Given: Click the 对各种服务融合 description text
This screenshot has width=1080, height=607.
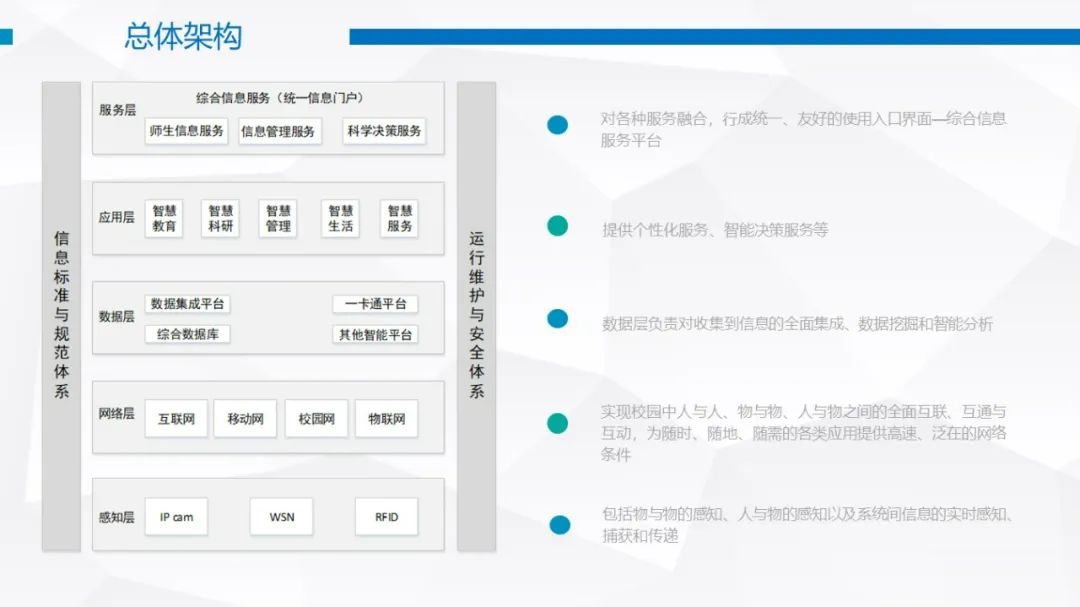Looking at the screenshot, I should (803, 130).
